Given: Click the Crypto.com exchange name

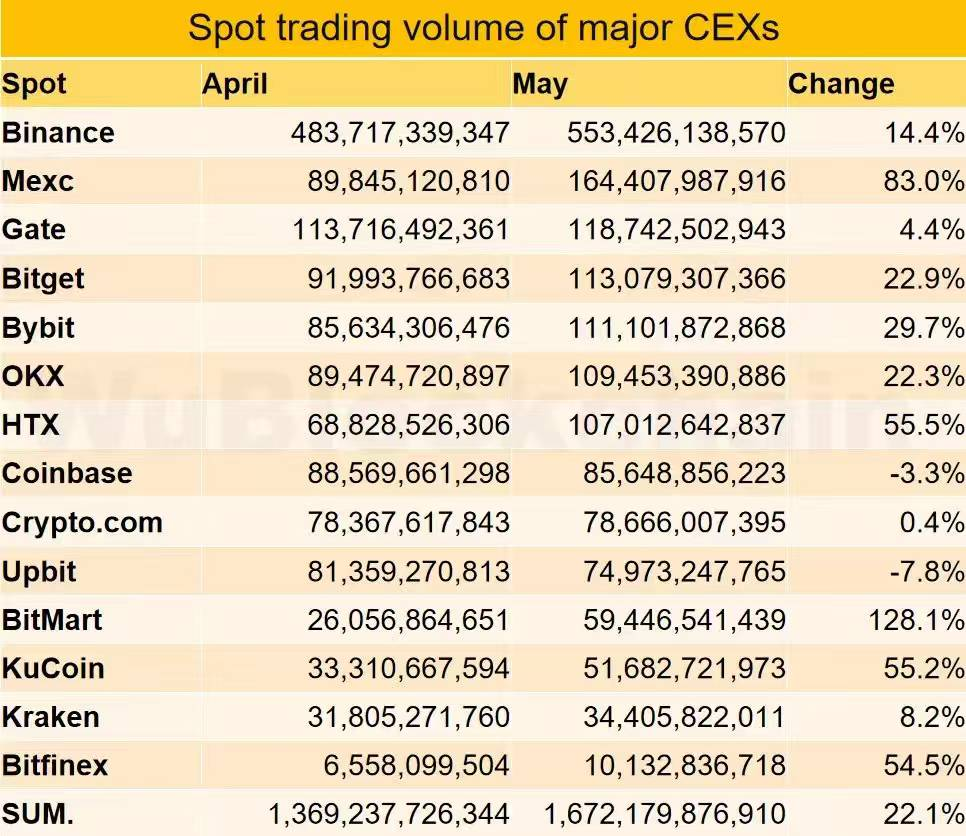Looking at the screenshot, I should pos(82,522).
